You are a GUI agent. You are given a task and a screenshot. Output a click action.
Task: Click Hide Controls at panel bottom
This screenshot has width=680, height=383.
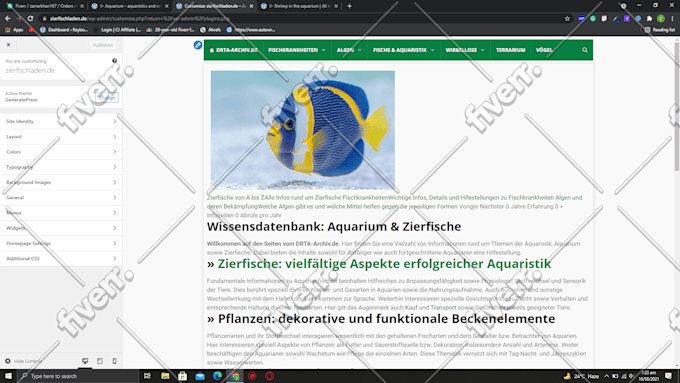tap(23, 361)
